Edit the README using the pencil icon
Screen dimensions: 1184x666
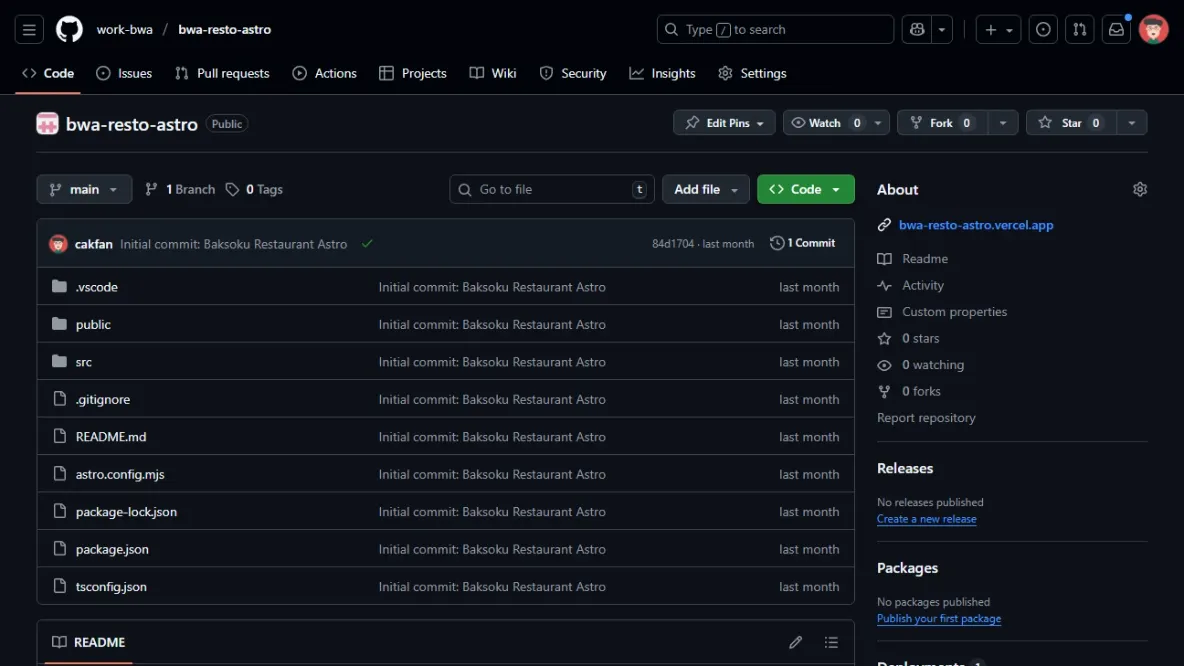click(x=795, y=642)
